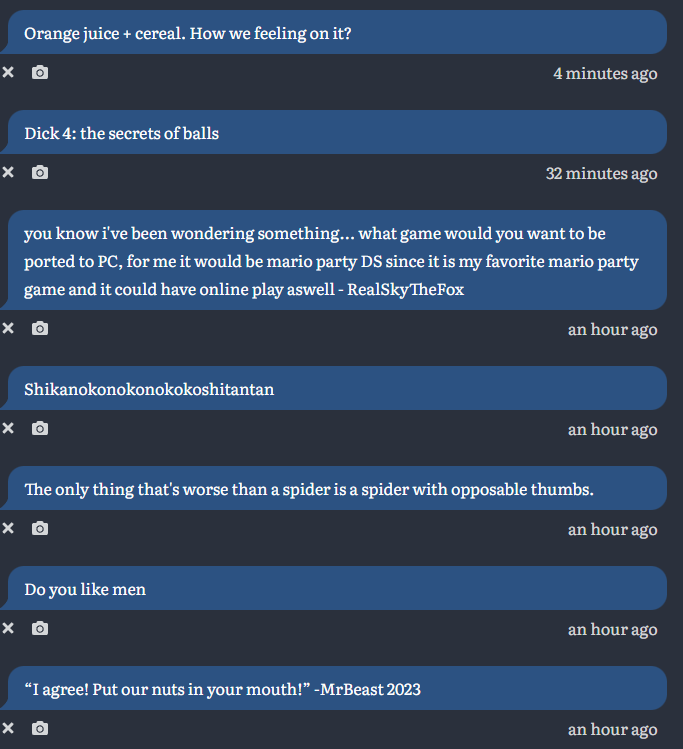This screenshot has height=749, width=683.
Task: Delete the mario party DS message
Action: point(8,328)
